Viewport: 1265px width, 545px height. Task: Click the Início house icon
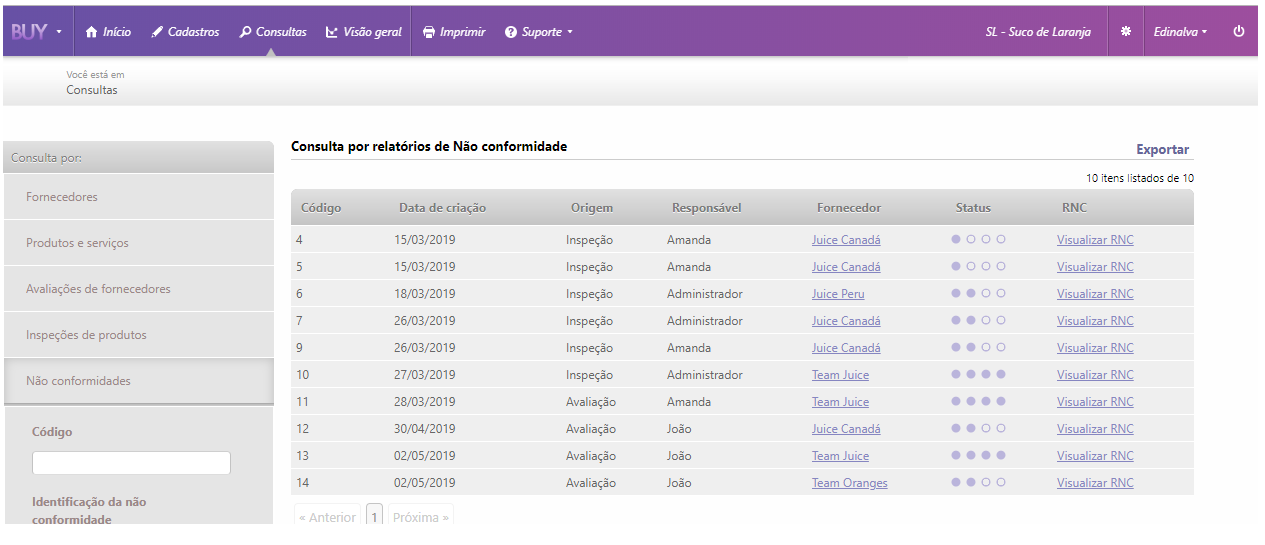(91, 32)
